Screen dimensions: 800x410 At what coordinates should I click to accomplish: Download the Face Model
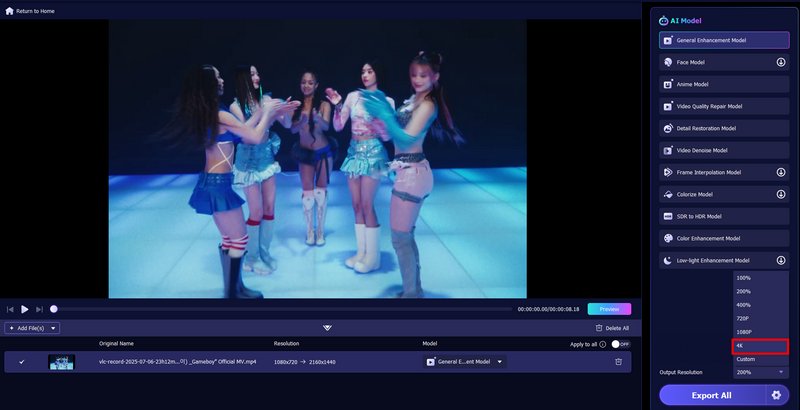click(x=781, y=62)
